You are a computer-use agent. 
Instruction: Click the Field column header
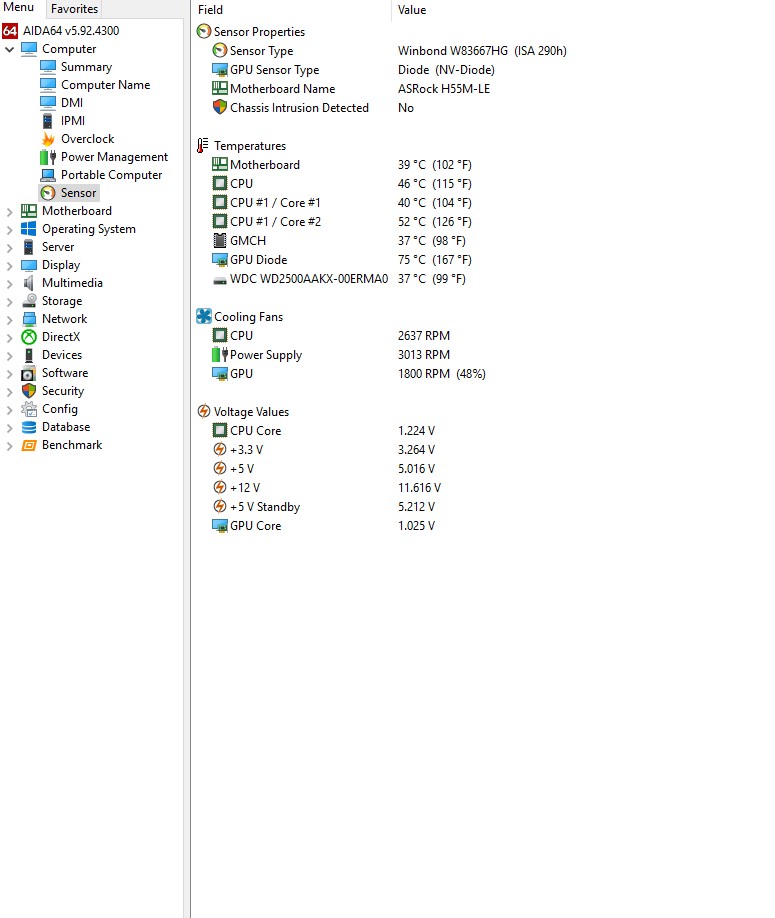(x=291, y=10)
